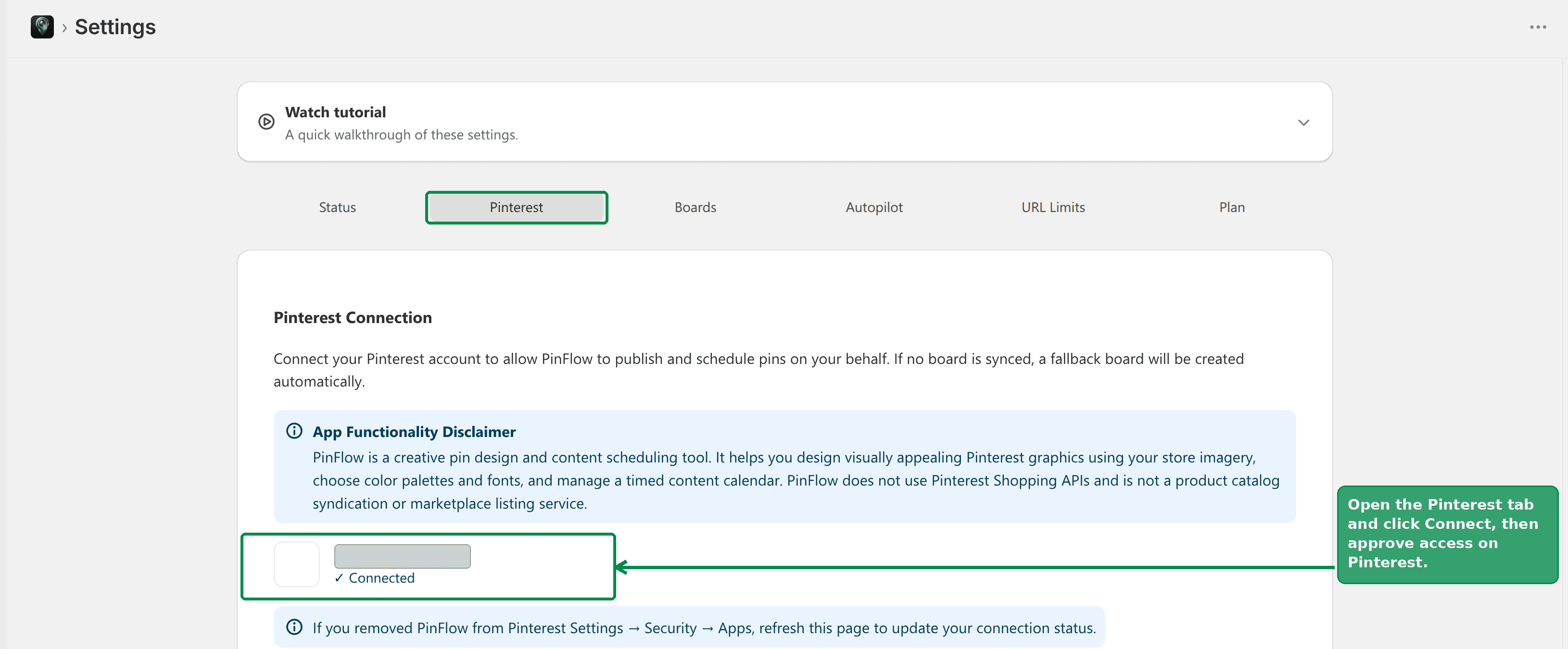Open the three-dot more options menu
1568x649 pixels.
click(1538, 27)
